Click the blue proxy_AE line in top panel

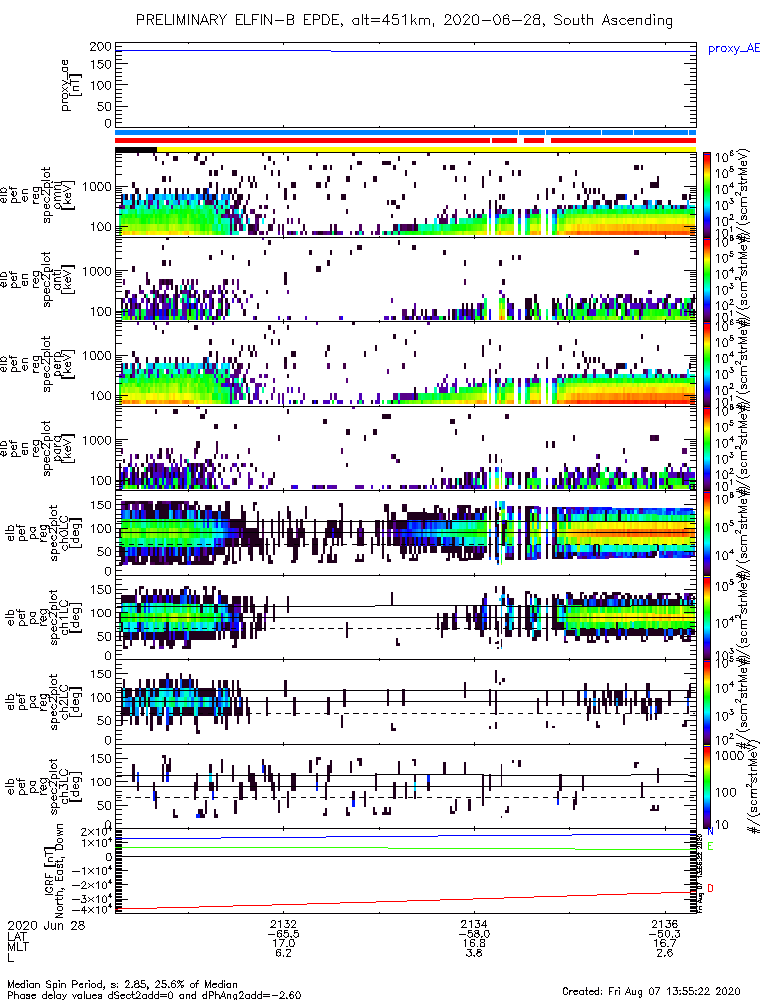(x=406, y=51)
